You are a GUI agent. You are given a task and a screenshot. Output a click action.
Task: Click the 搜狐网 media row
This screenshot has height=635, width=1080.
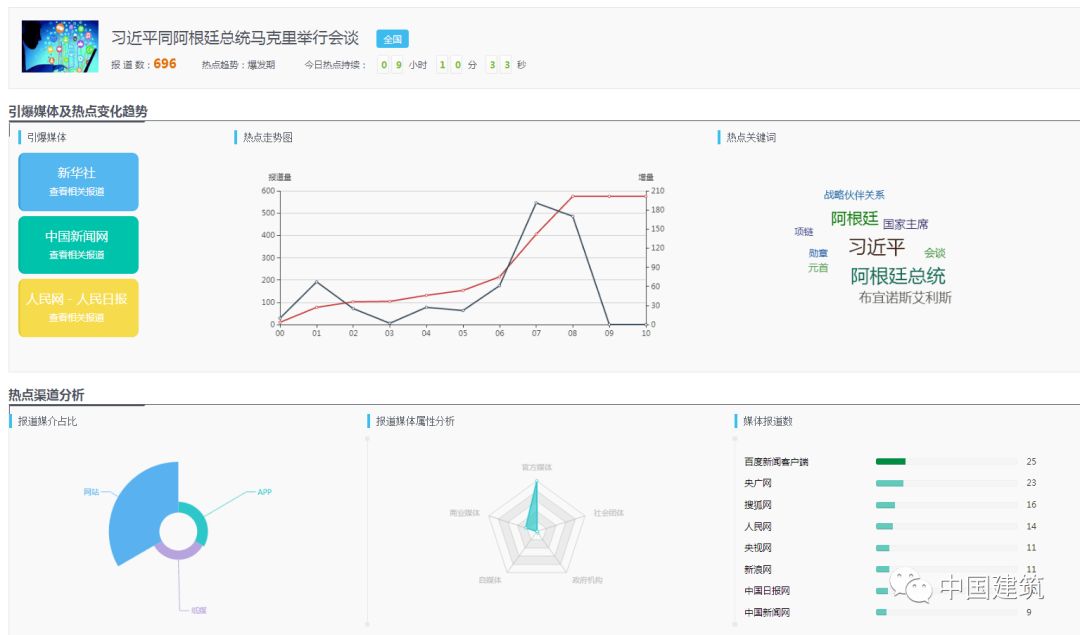890,505
